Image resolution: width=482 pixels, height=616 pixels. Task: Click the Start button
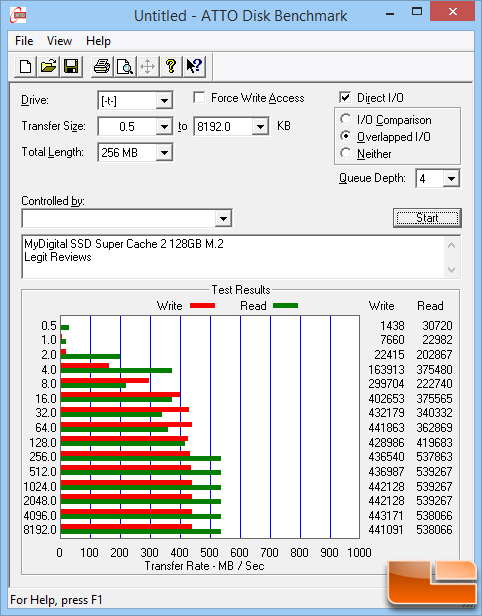427,218
